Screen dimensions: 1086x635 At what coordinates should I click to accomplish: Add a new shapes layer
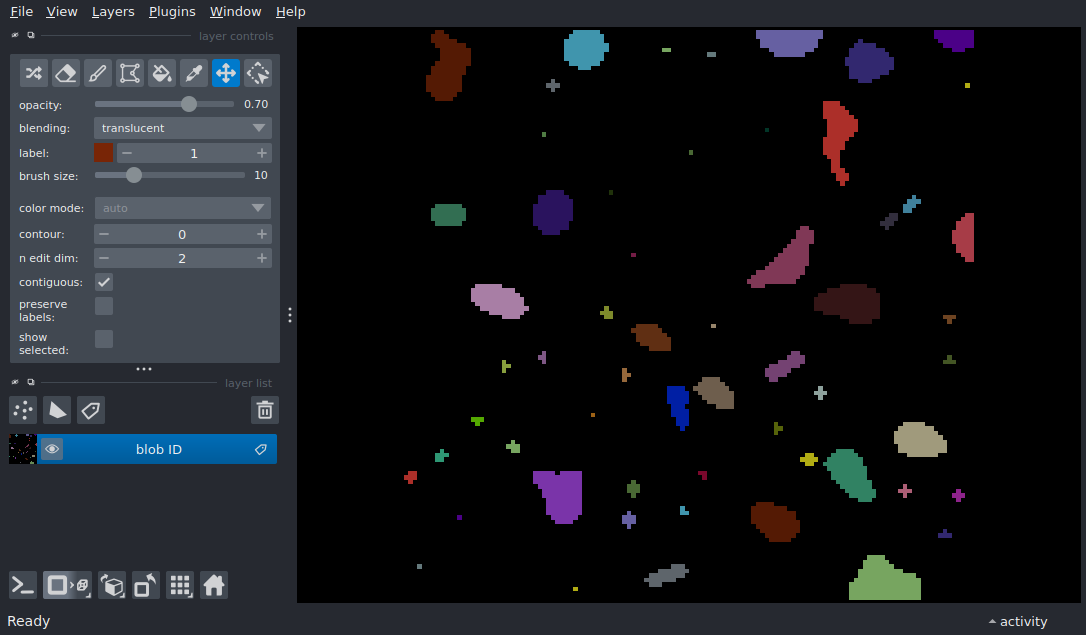click(57, 410)
